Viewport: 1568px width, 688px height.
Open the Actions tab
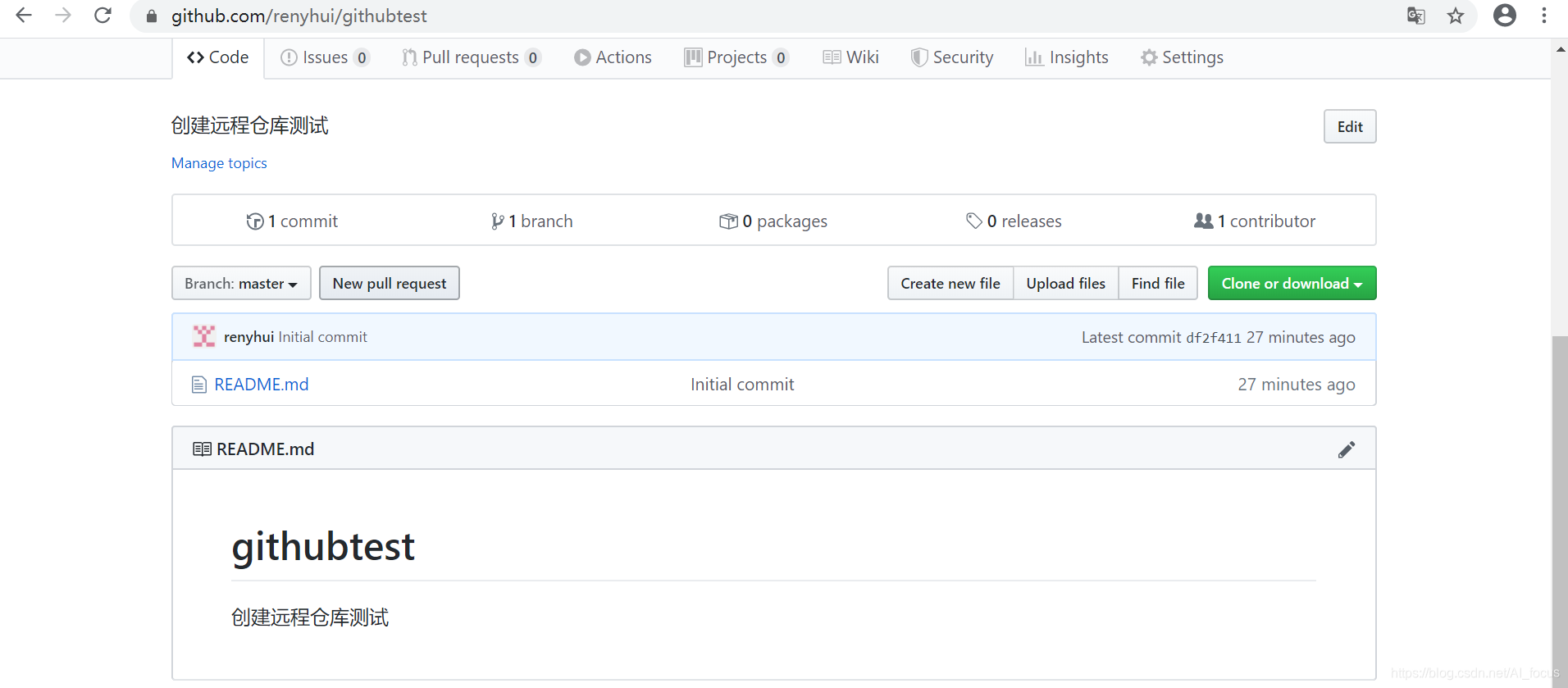[x=613, y=57]
